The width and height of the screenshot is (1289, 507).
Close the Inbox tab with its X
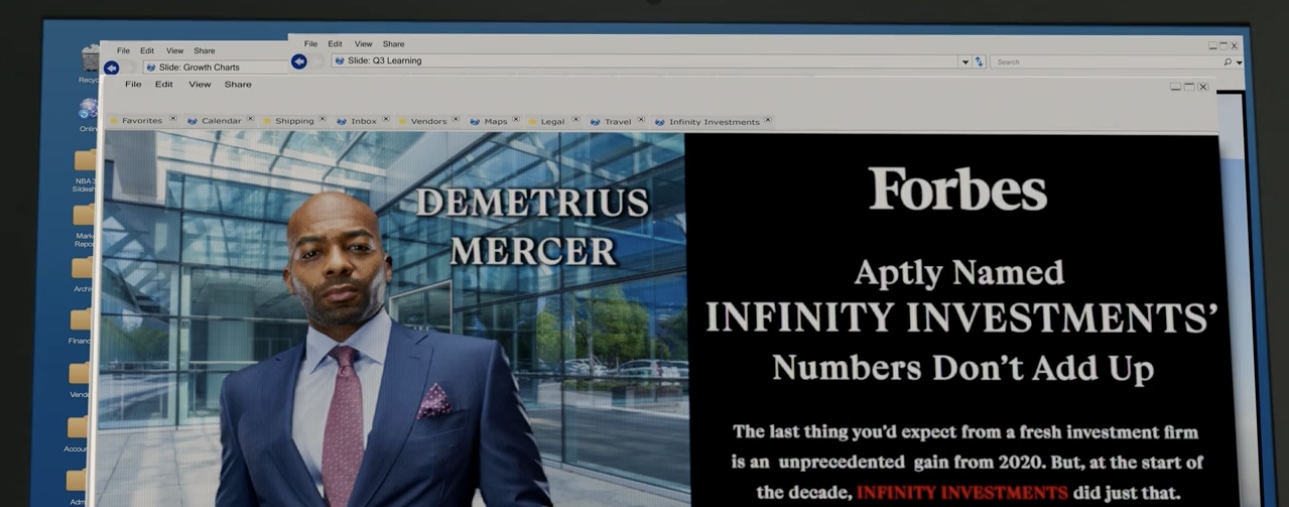(x=386, y=118)
